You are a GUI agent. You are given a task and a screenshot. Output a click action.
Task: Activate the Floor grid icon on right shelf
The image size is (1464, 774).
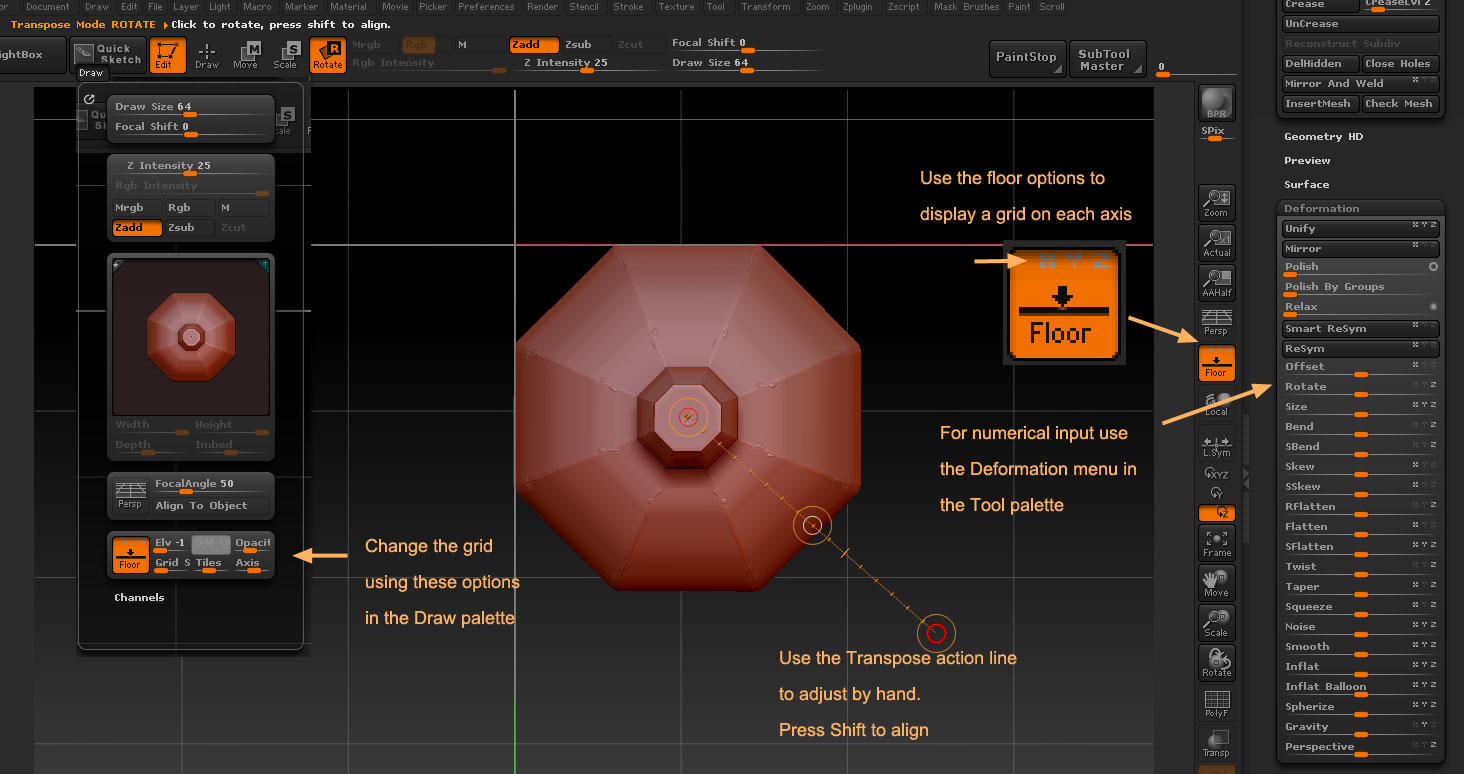pyautogui.click(x=1216, y=363)
